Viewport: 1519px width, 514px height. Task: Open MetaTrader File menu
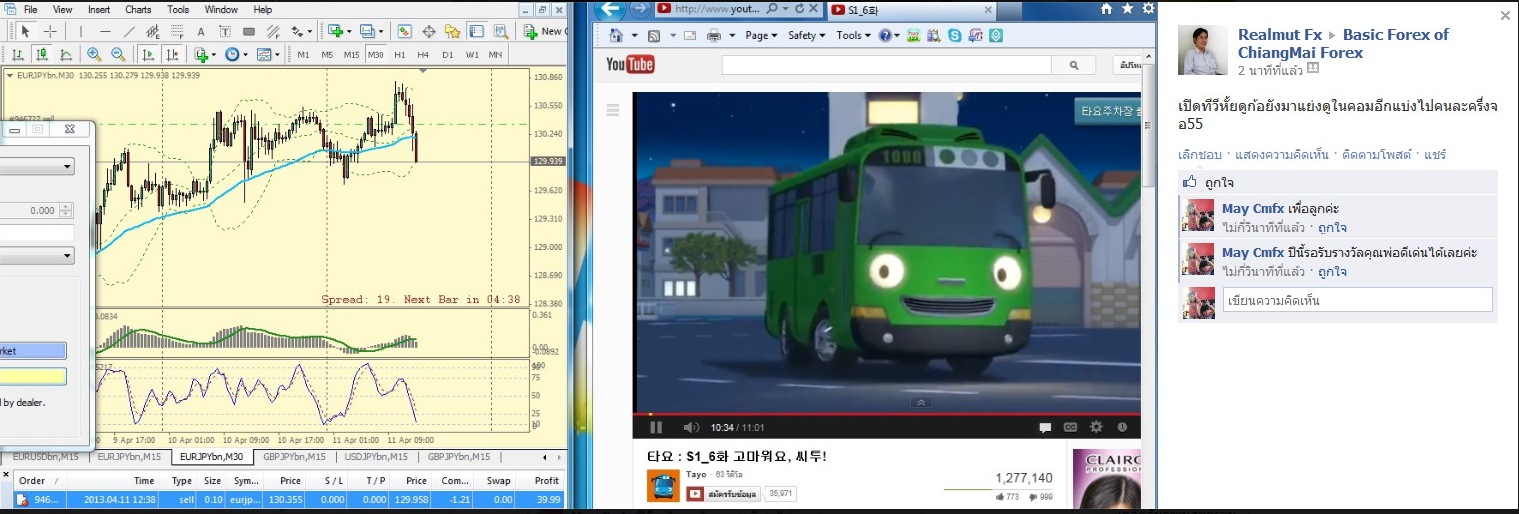(30, 9)
